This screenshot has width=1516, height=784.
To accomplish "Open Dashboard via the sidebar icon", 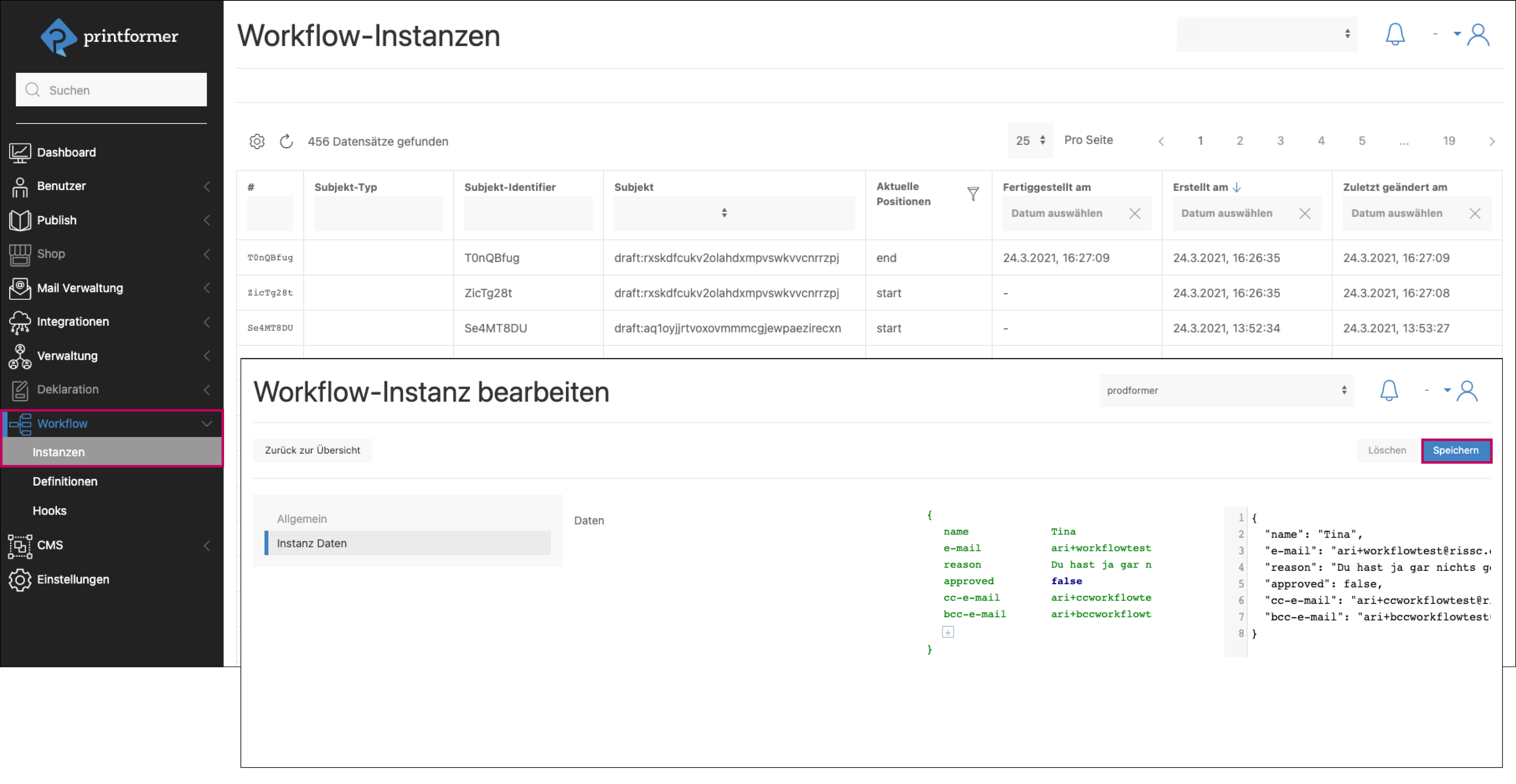I will coord(21,152).
